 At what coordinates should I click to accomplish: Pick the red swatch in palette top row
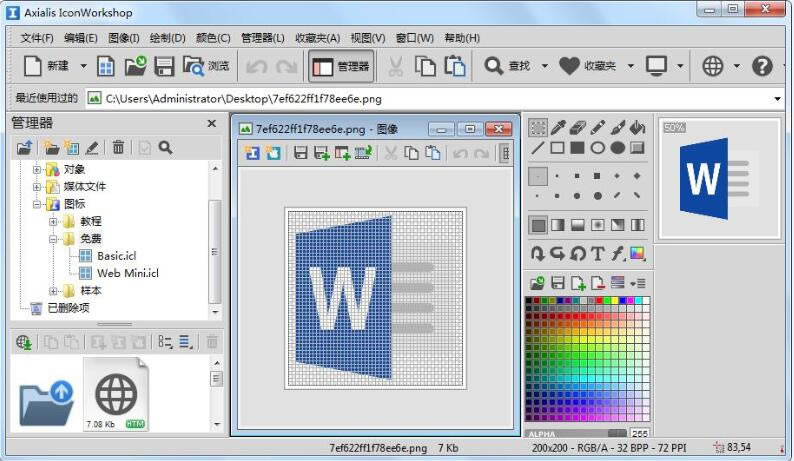(600, 300)
